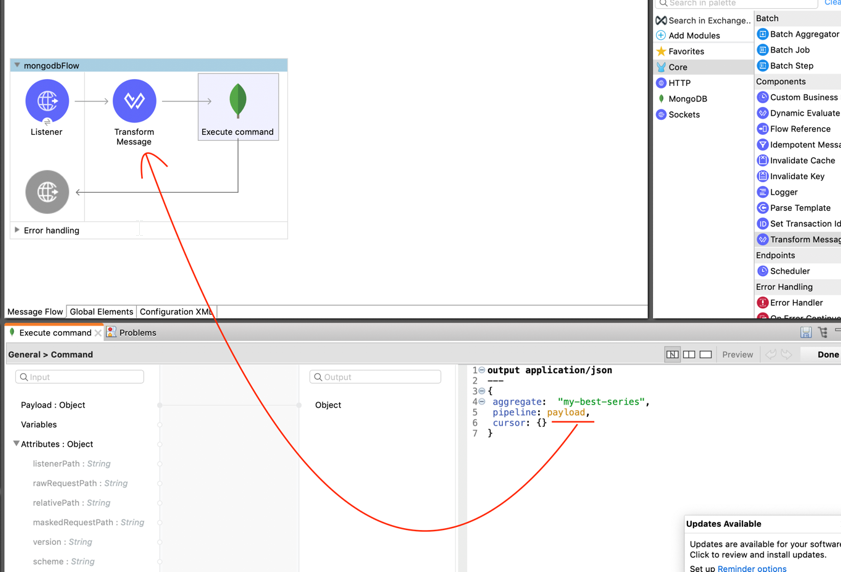
Task: Select the Transform Message component icon
Action: (x=134, y=101)
